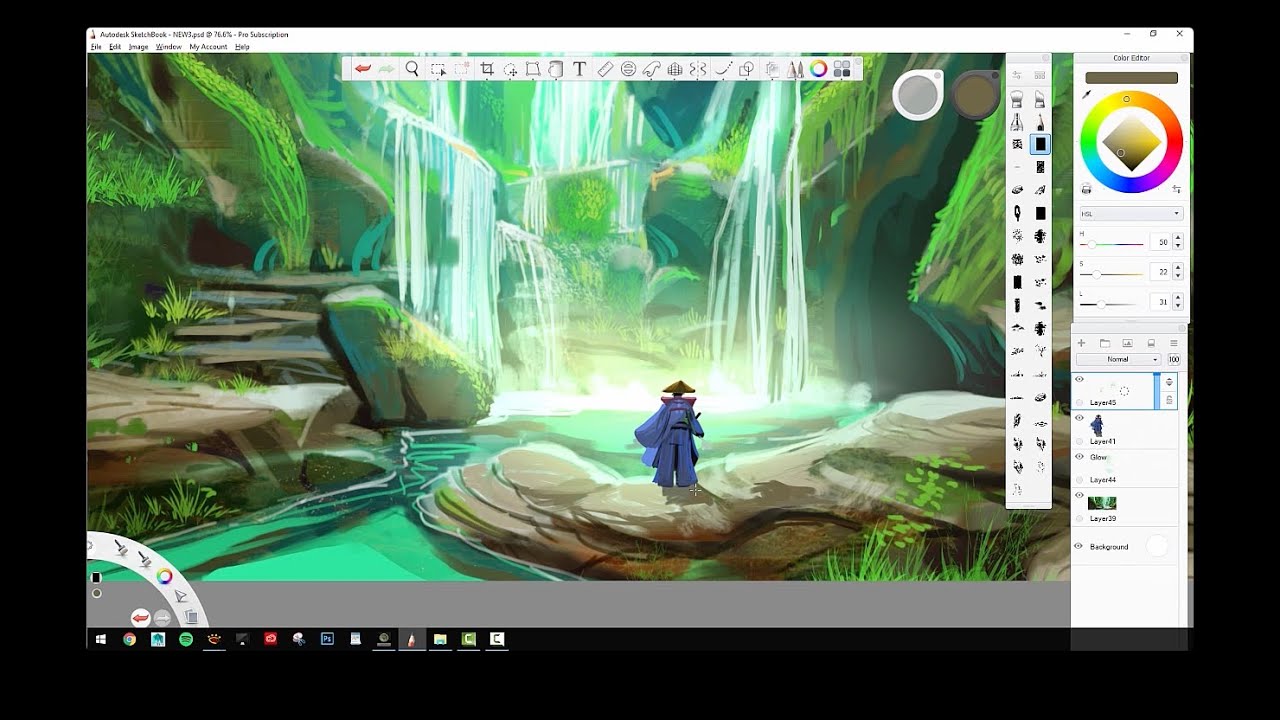Image resolution: width=1280 pixels, height=720 pixels.
Task: Open the Normal blend mode dropdown
Action: [1118, 359]
